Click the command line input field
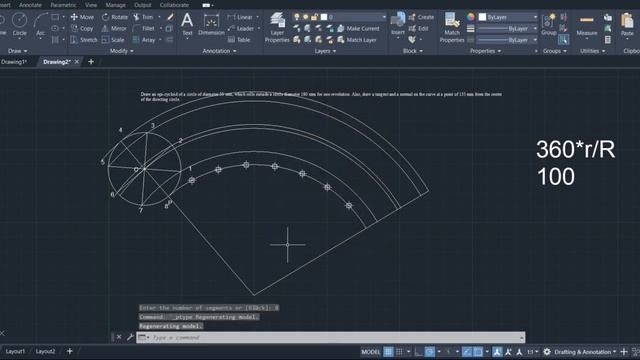 [x=331, y=338]
